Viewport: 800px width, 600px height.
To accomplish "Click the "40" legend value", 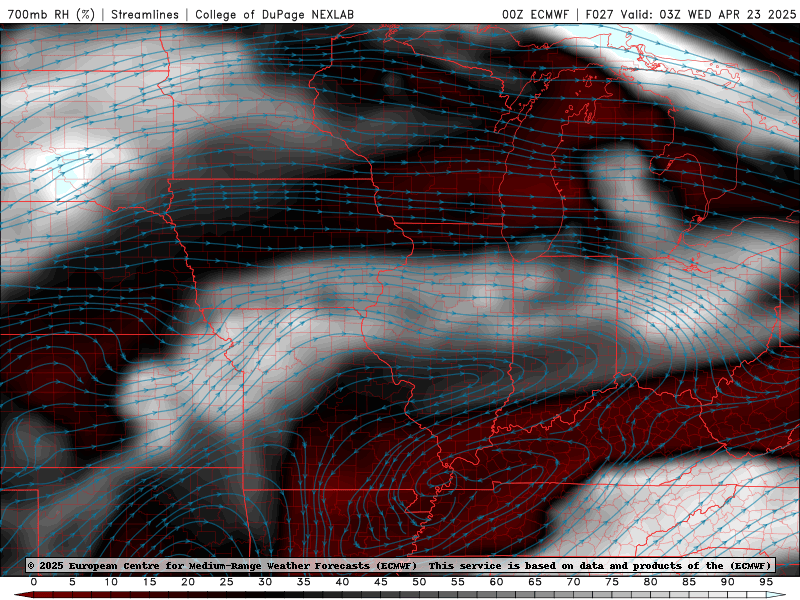I will pyautogui.click(x=342, y=582).
